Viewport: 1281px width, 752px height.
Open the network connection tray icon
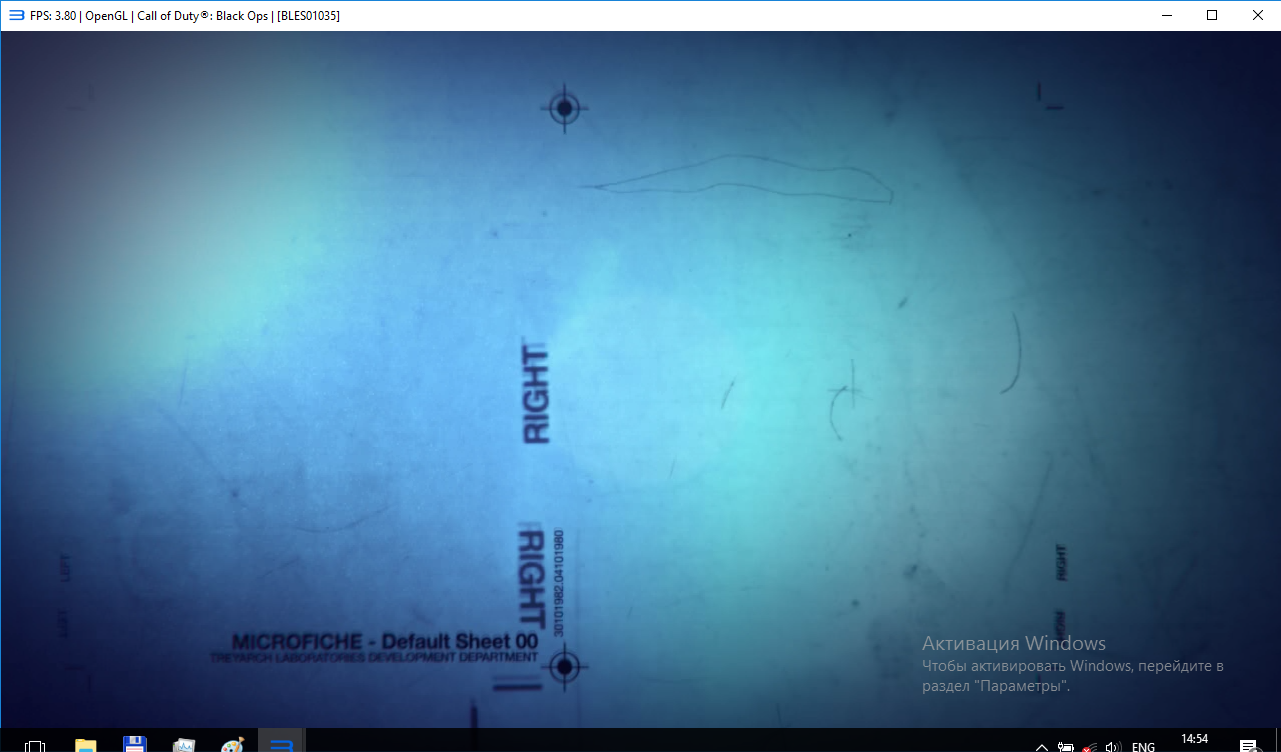pos(1090,746)
